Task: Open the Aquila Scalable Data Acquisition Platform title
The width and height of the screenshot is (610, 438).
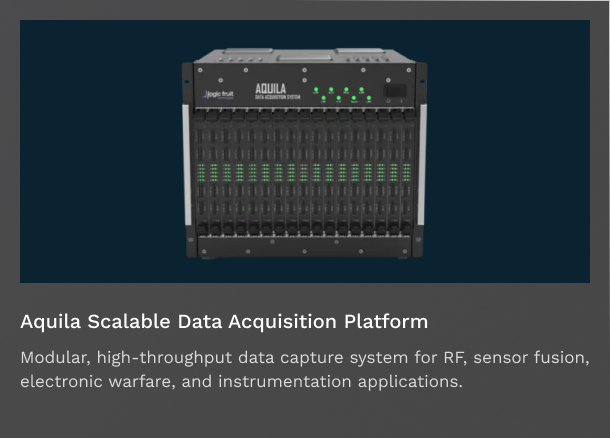Action: coord(224,322)
